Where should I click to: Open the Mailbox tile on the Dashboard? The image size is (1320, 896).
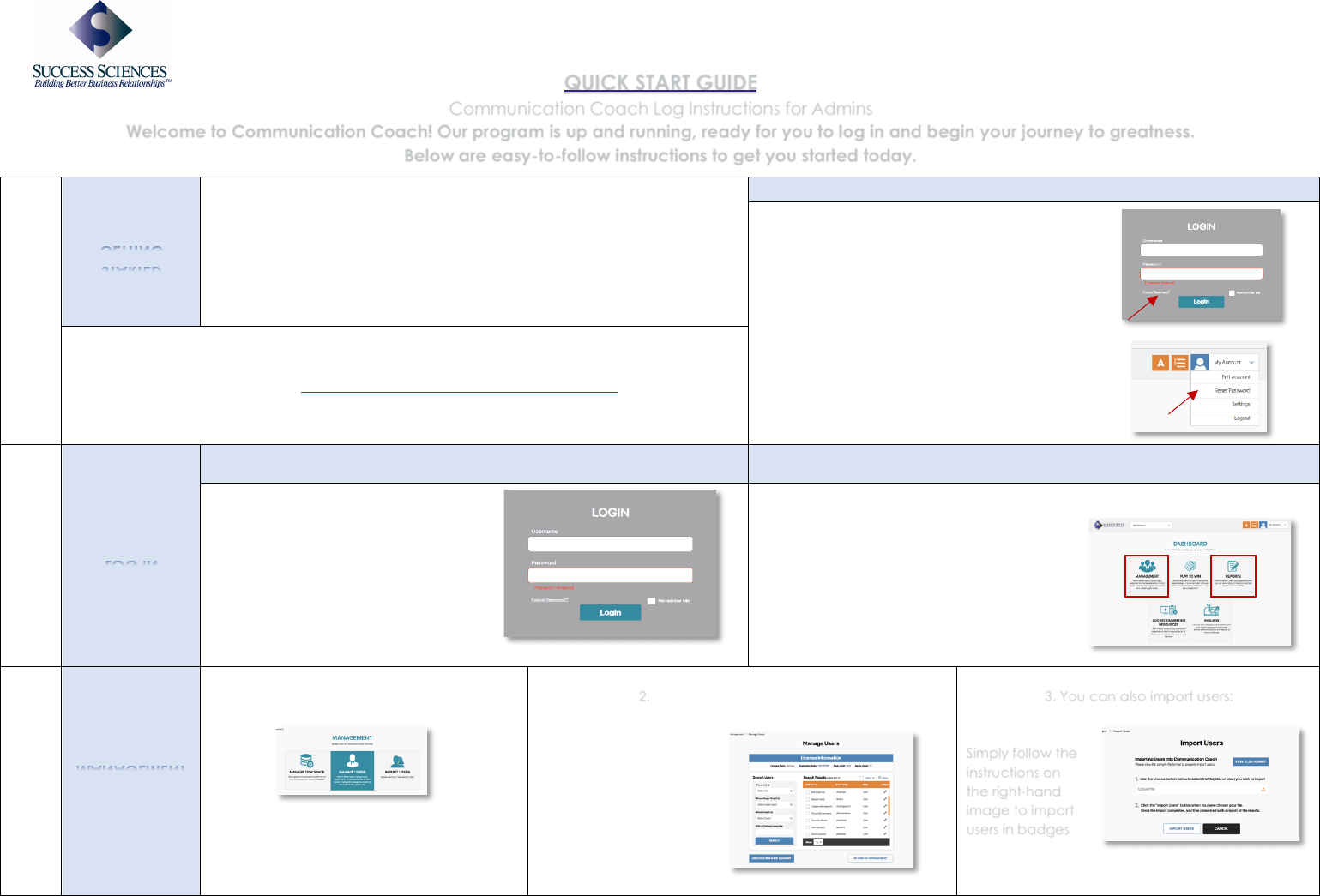[x=1211, y=621]
